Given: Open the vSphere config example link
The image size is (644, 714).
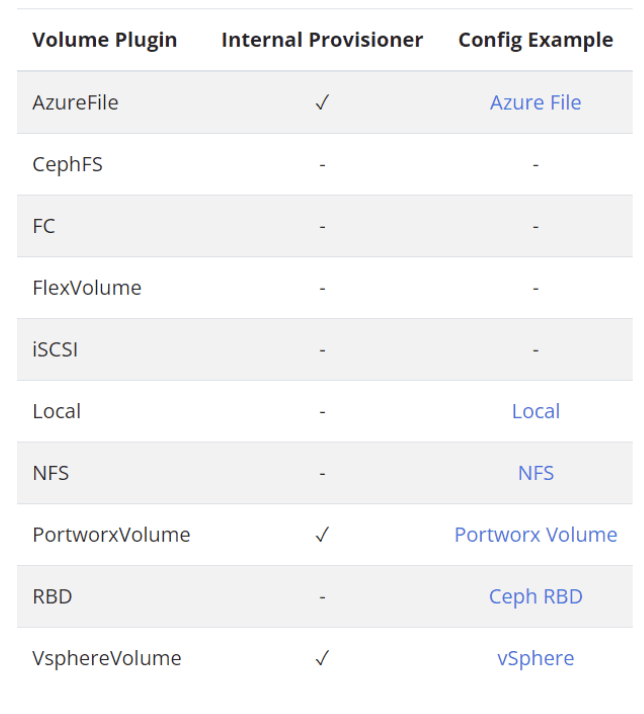Looking at the screenshot, I should point(535,659).
